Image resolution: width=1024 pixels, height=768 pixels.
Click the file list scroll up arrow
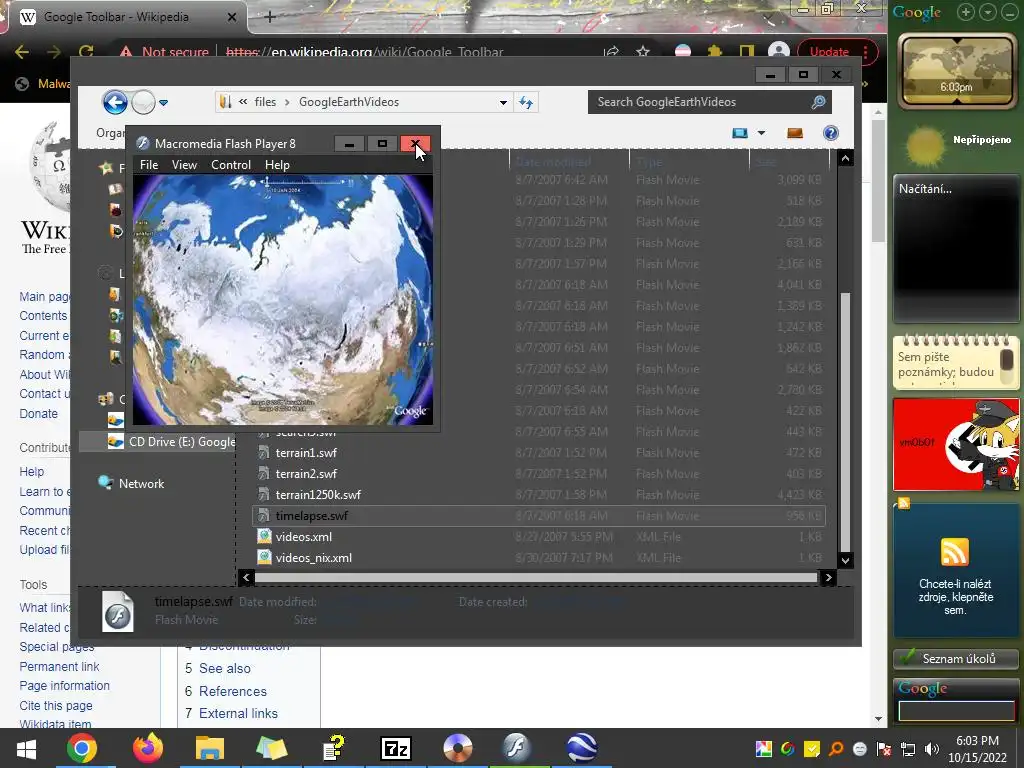coord(845,158)
